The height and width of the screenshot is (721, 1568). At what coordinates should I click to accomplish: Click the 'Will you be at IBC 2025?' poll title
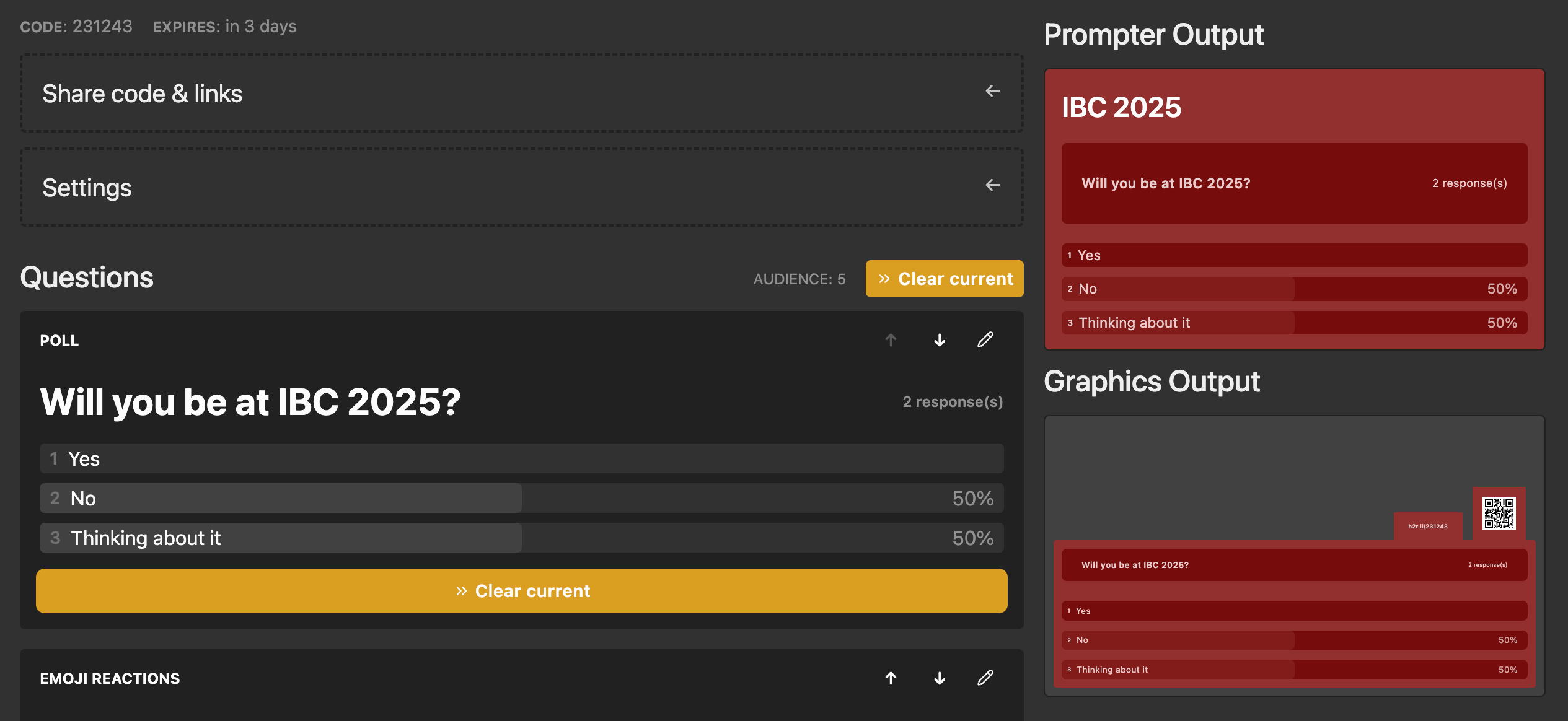pos(250,402)
